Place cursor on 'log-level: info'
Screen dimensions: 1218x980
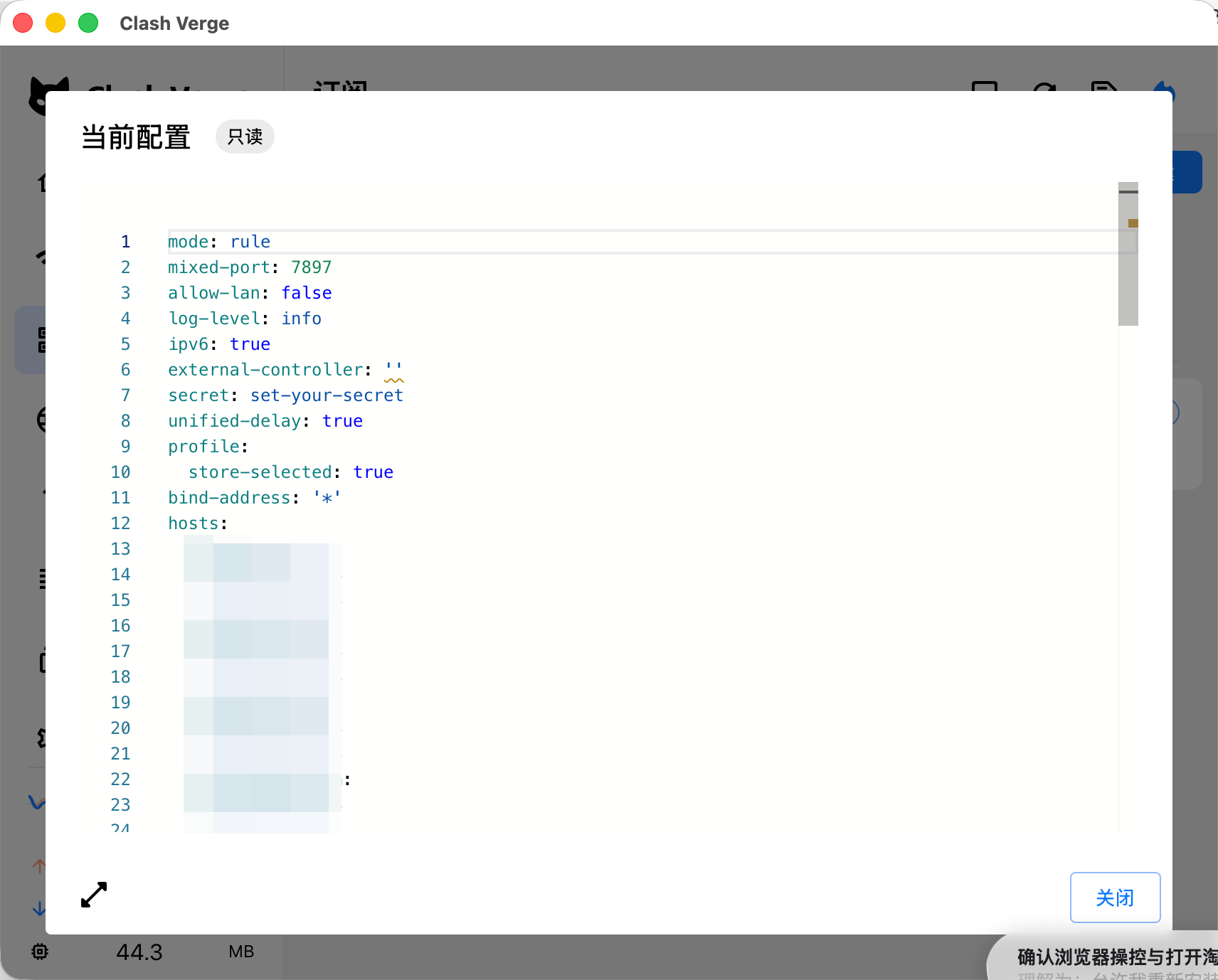point(245,319)
